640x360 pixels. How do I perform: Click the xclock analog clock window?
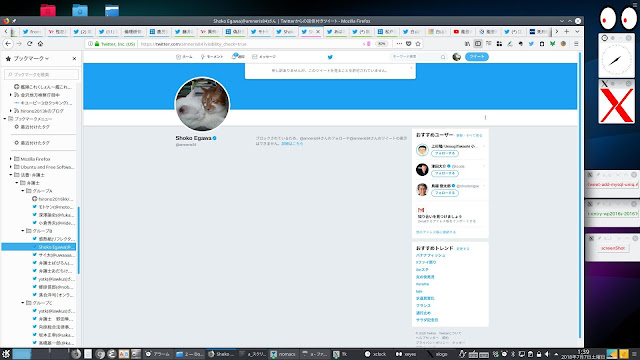tap(616, 60)
